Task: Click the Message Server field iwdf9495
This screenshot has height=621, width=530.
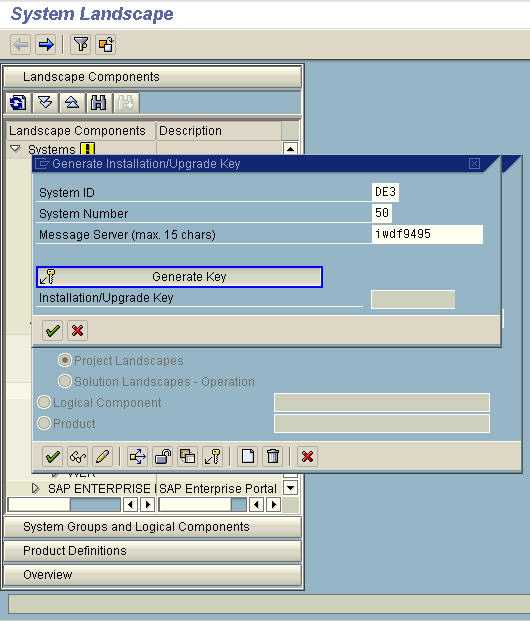Action: [427, 234]
